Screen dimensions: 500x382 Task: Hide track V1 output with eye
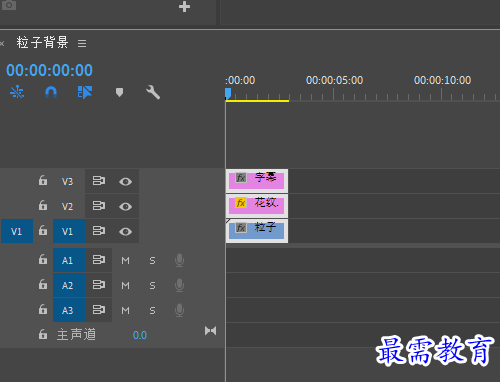[x=125, y=232]
